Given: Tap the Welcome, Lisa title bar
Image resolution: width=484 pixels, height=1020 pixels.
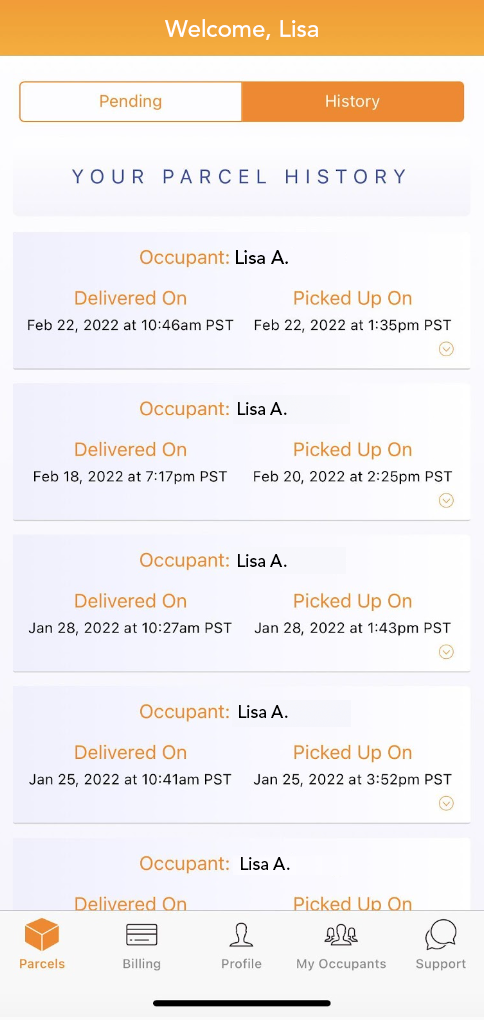Looking at the screenshot, I should (x=242, y=29).
